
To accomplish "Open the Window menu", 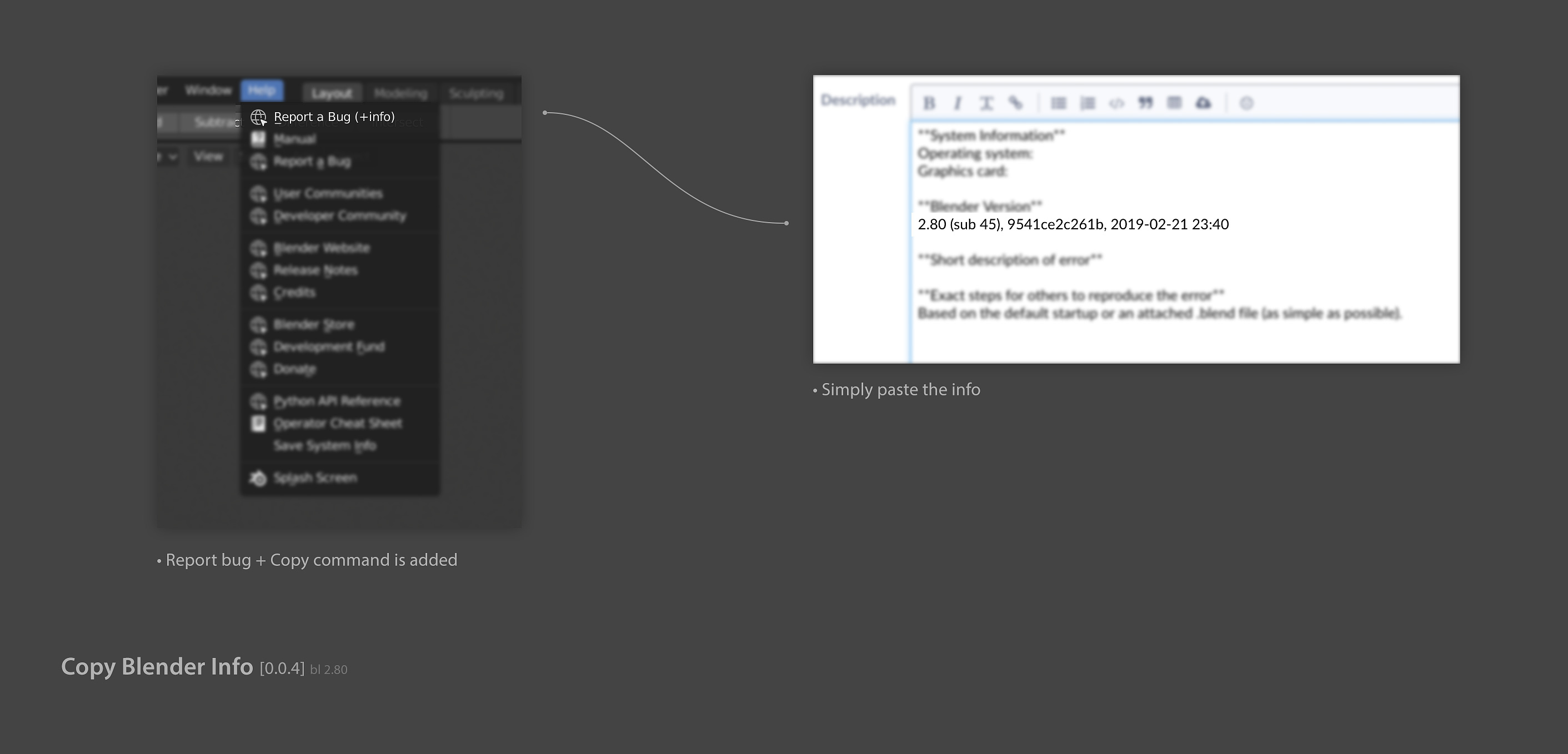I will [x=208, y=90].
